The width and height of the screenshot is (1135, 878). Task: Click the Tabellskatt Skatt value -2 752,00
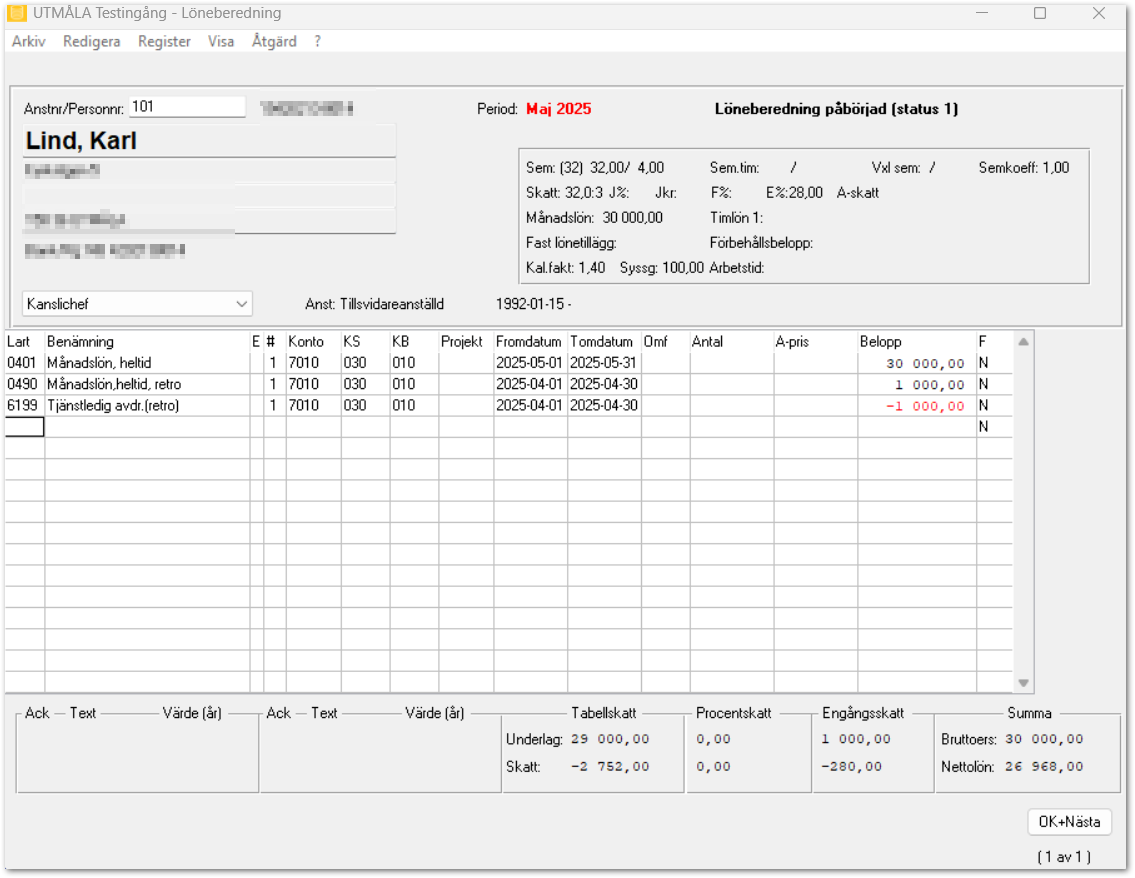coord(610,767)
